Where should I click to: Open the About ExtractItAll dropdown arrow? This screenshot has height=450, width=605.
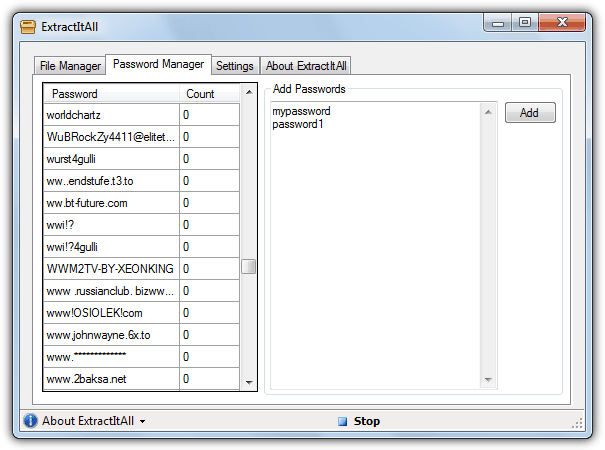(x=143, y=422)
